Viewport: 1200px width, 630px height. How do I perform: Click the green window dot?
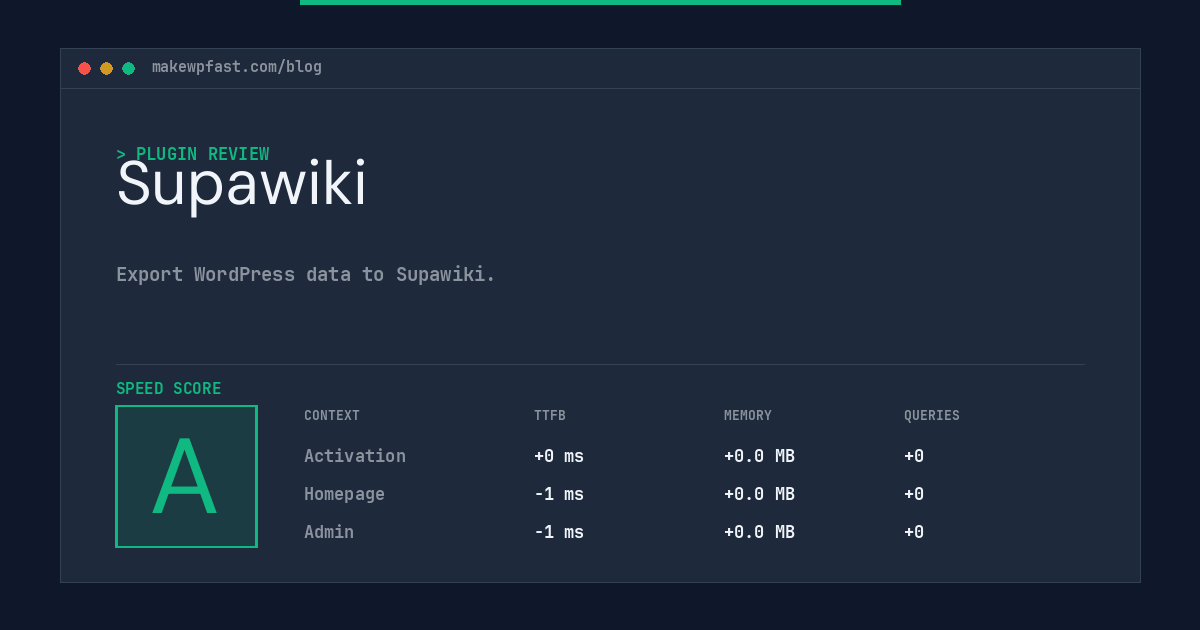coord(128,68)
